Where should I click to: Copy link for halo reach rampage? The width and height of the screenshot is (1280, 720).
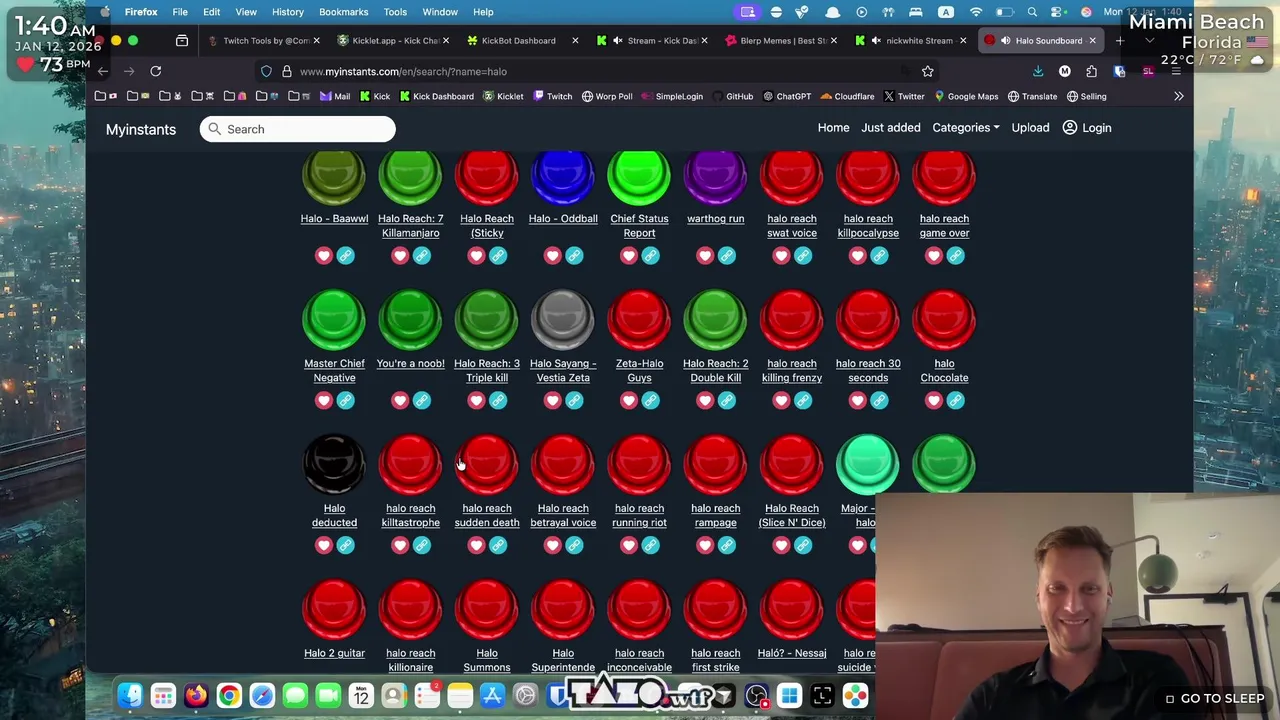727,546
